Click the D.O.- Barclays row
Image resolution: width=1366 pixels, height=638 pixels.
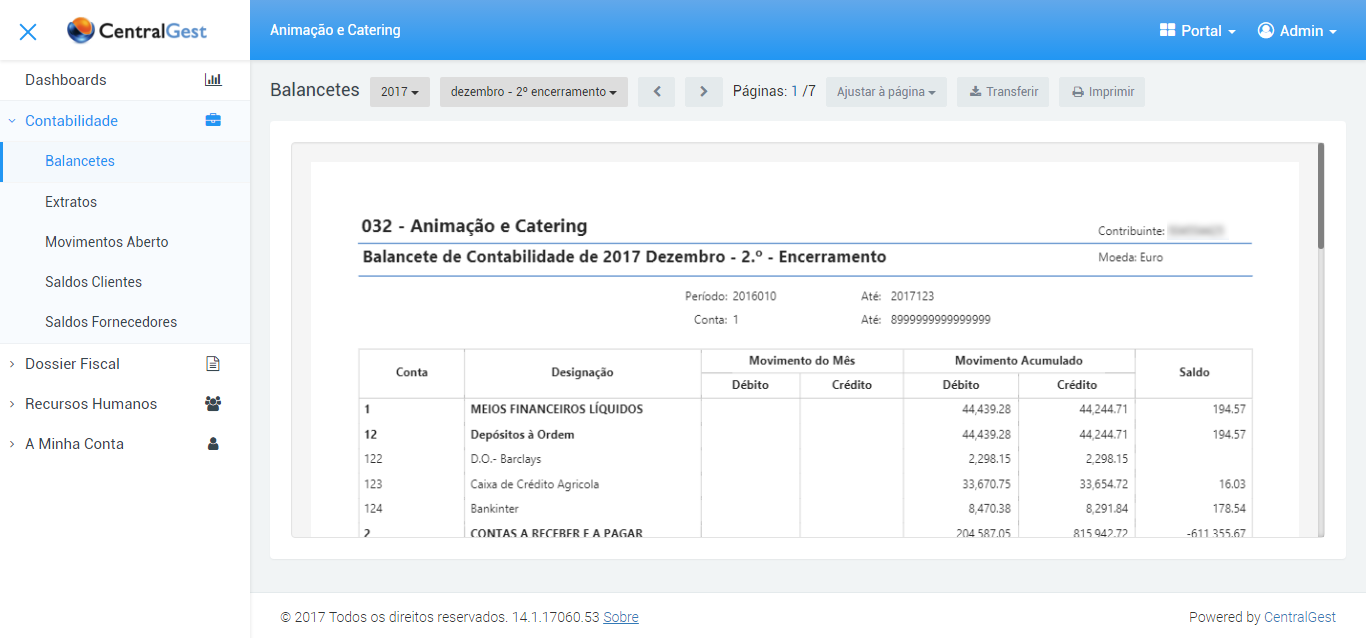[x=805, y=459]
